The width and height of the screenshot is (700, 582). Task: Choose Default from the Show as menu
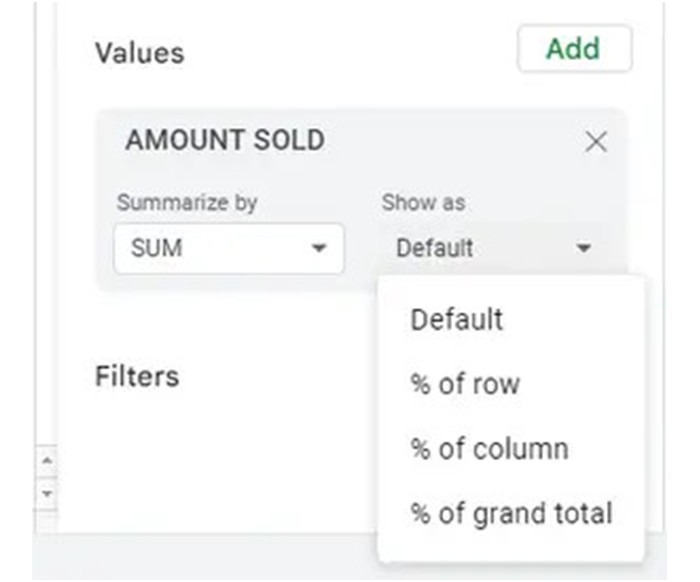click(456, 320)
